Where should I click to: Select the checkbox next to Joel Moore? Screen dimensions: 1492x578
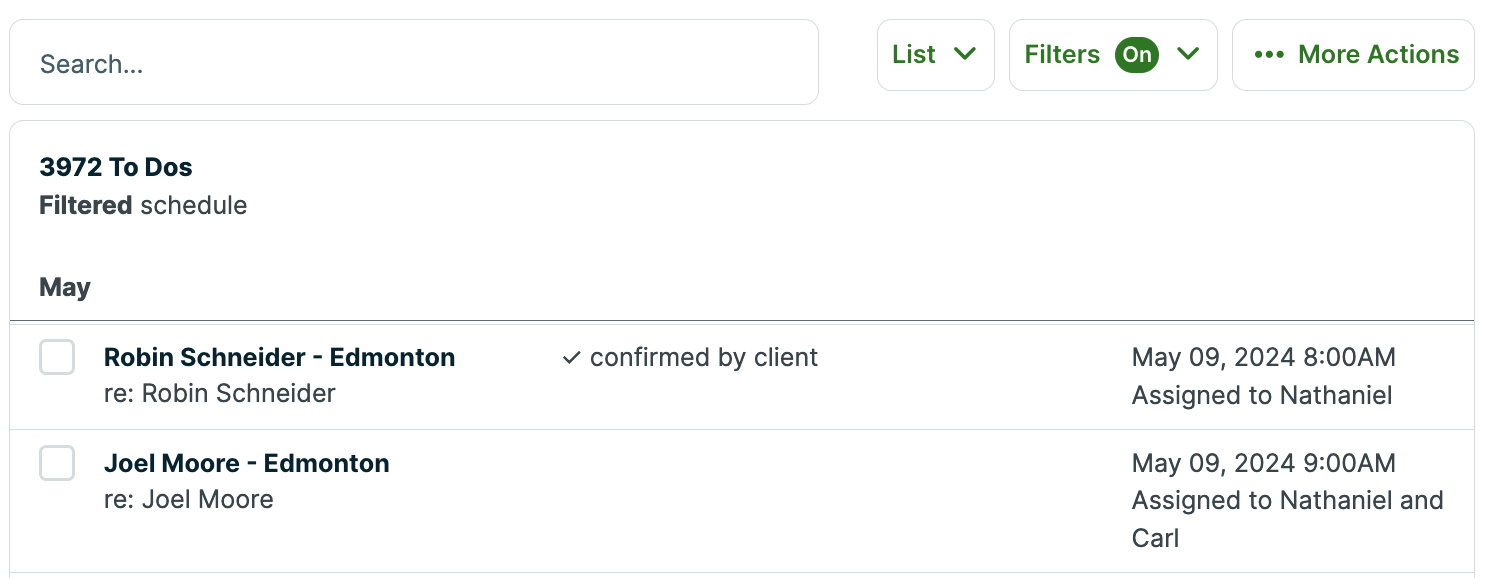coord(57,463)
